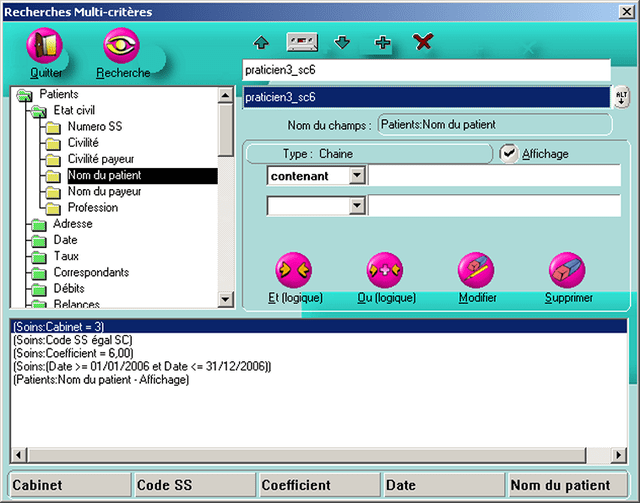
Task: Click the cassette save icon
Action: (x=302, y=43)
